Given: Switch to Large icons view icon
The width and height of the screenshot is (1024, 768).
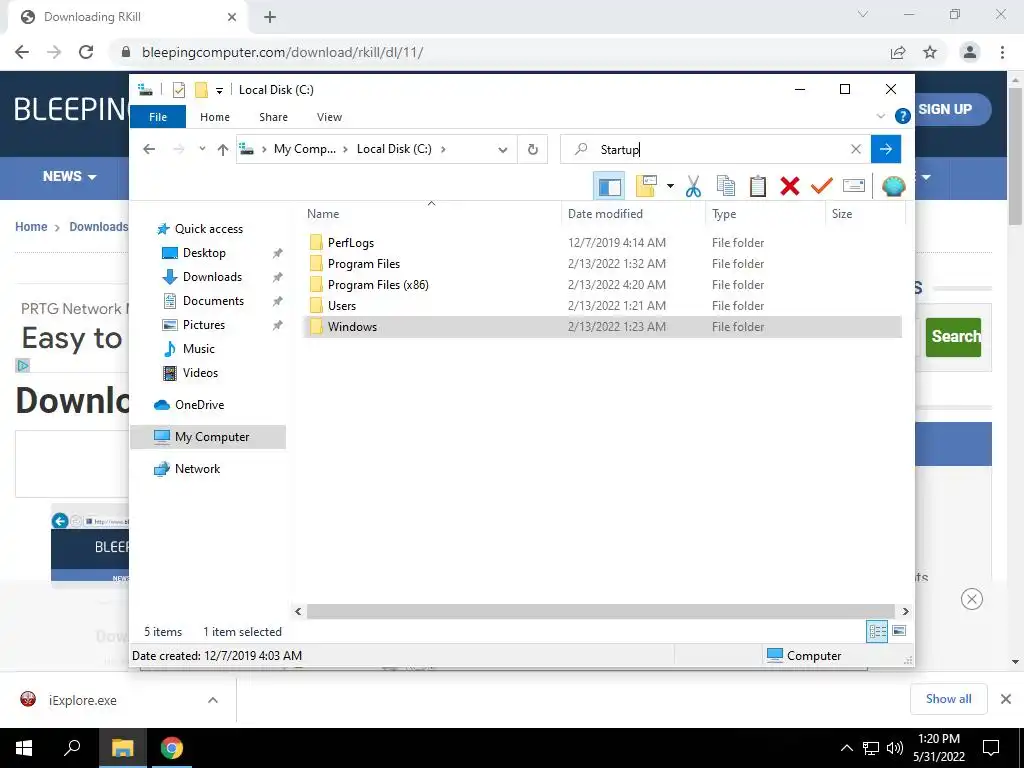Looking at the screenshot, I should point(899,631).
